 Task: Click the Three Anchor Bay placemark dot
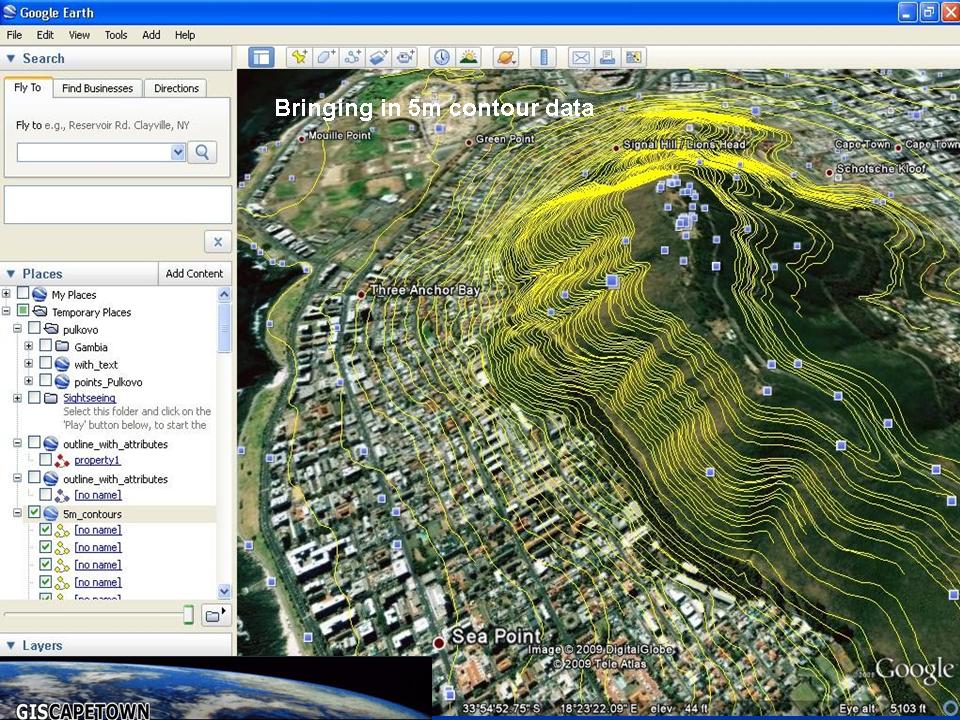coord(361,294)
